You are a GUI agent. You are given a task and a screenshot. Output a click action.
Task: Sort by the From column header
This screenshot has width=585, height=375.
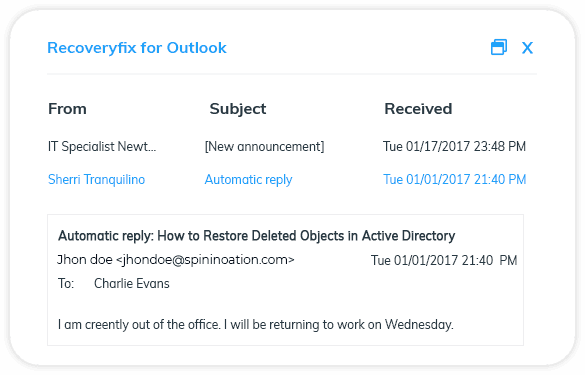pos(67,109)
